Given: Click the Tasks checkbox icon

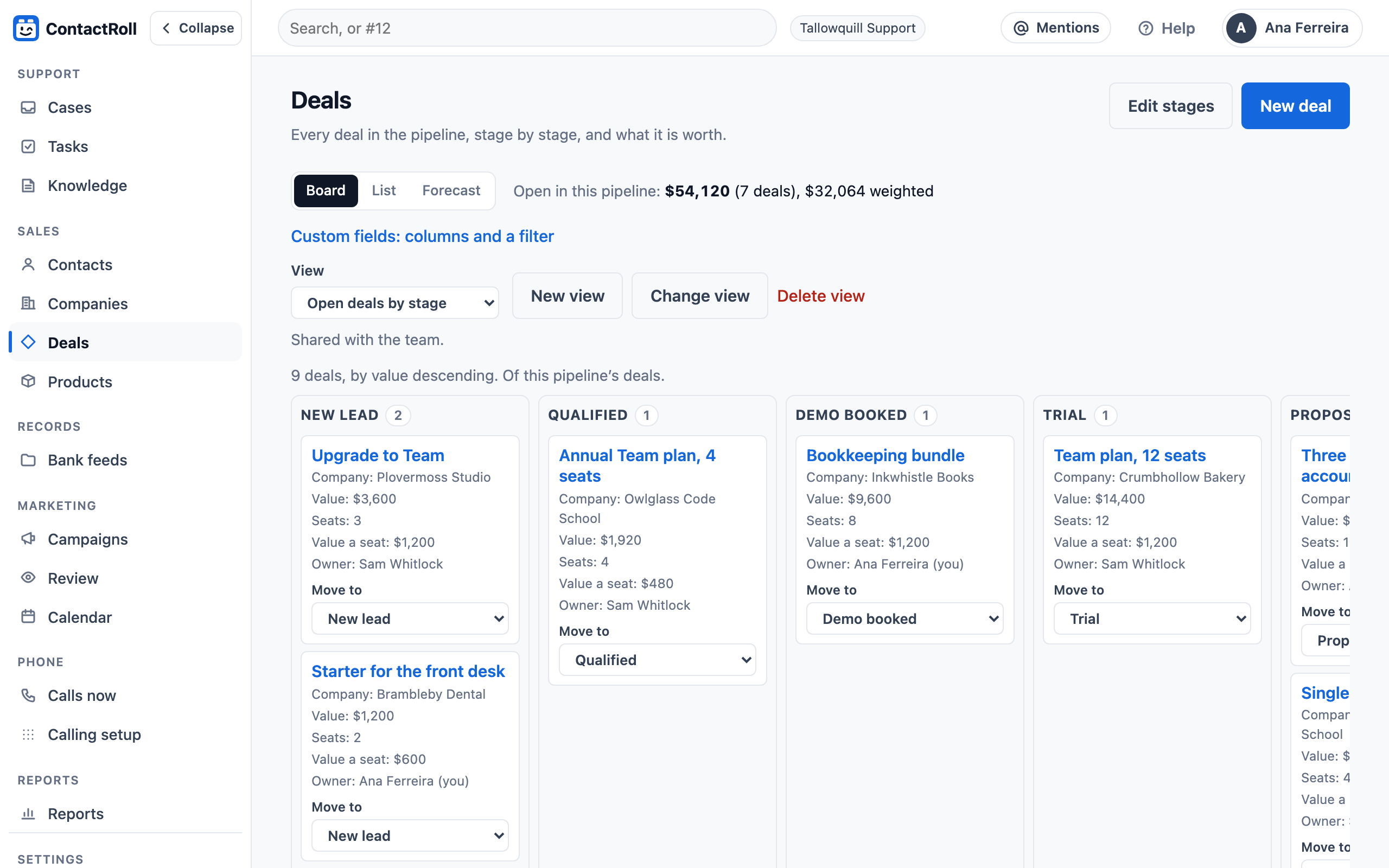Looking at the screenshot, I should pos(28,146).
